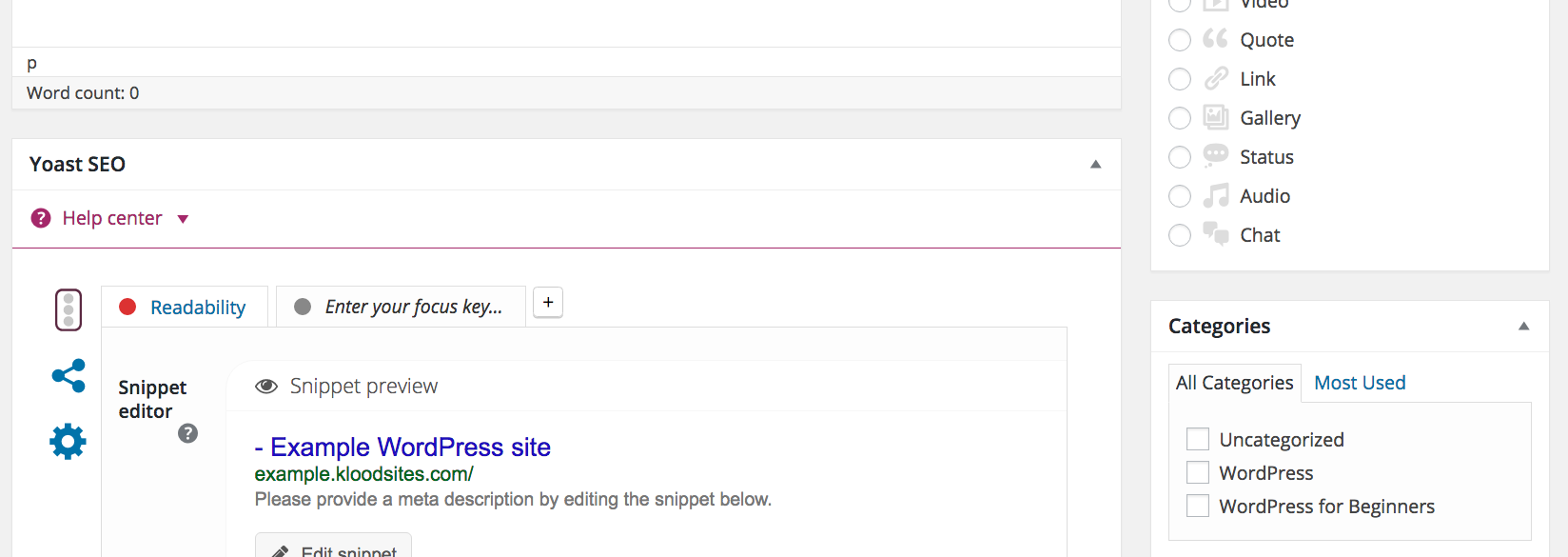Switch to the Most Used categories tab
Image resolution: width=1568 pixels, height=557 pixels.
tap(1360, 383)
